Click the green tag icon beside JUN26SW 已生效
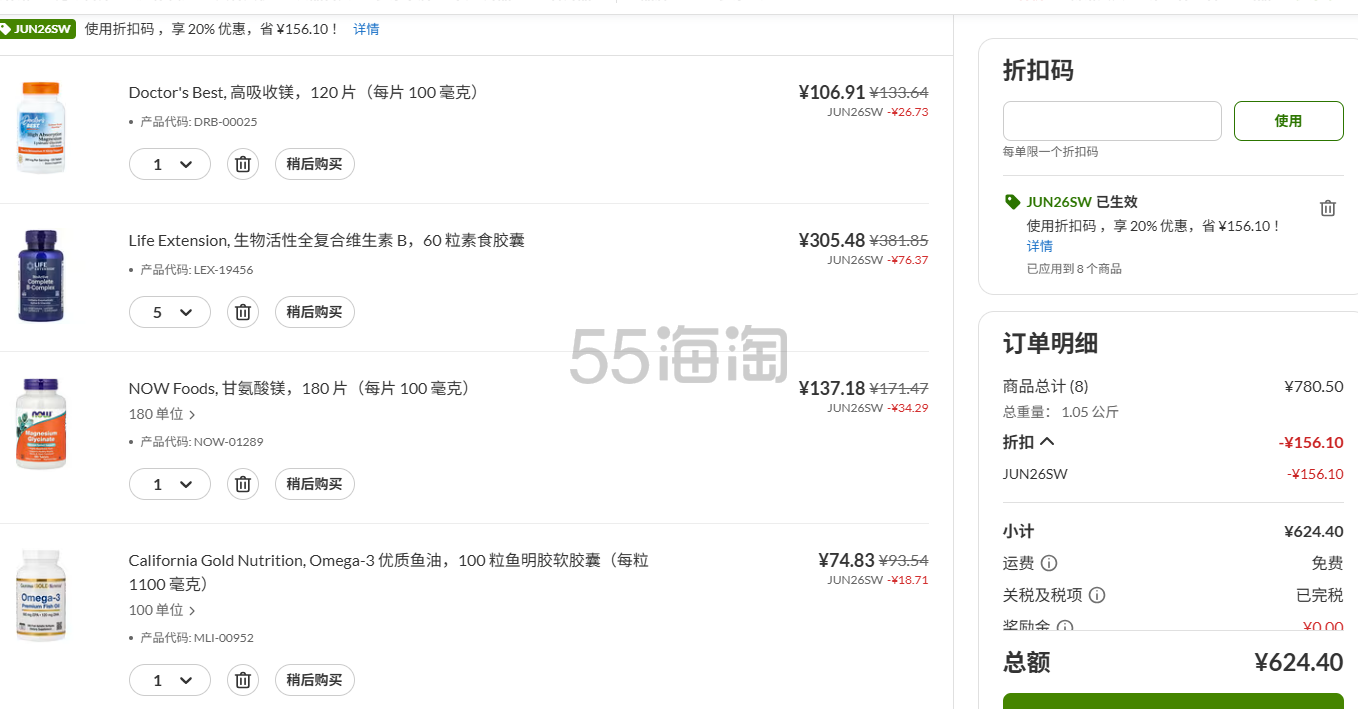Viewport: 1358px width, 709px height. (x=1012, y=202)
